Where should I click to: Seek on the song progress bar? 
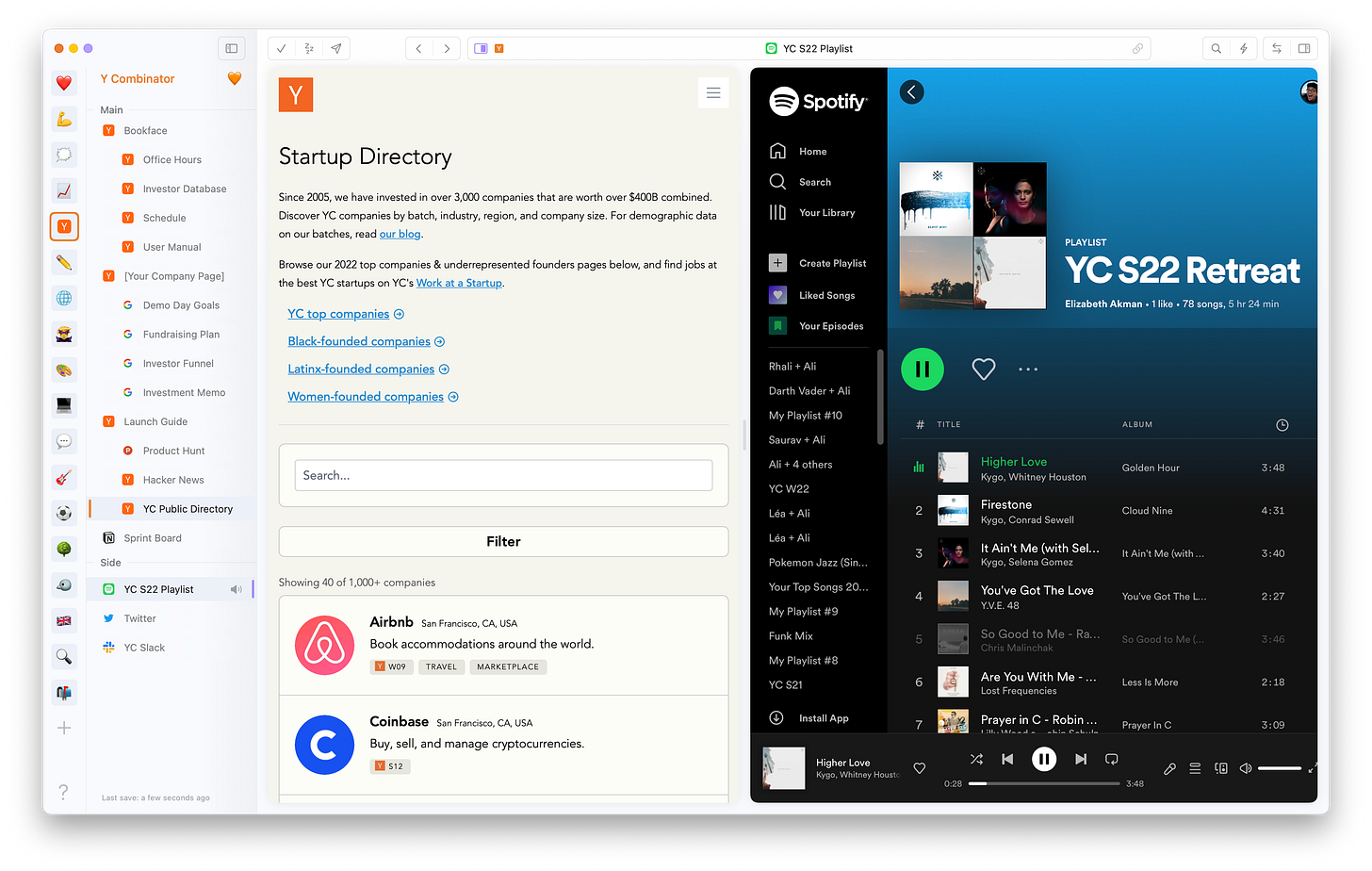[x=1044, y=783]
